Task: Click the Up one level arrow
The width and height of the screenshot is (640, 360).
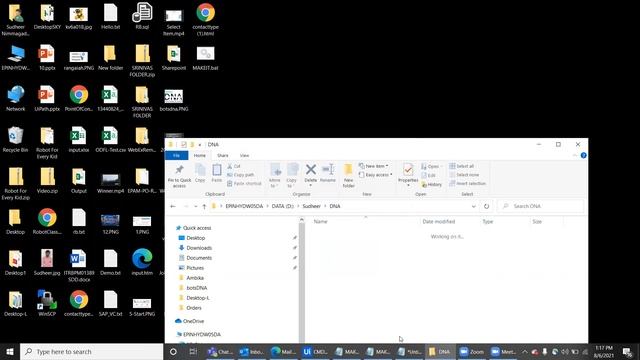Action: [x=204, y=206]
